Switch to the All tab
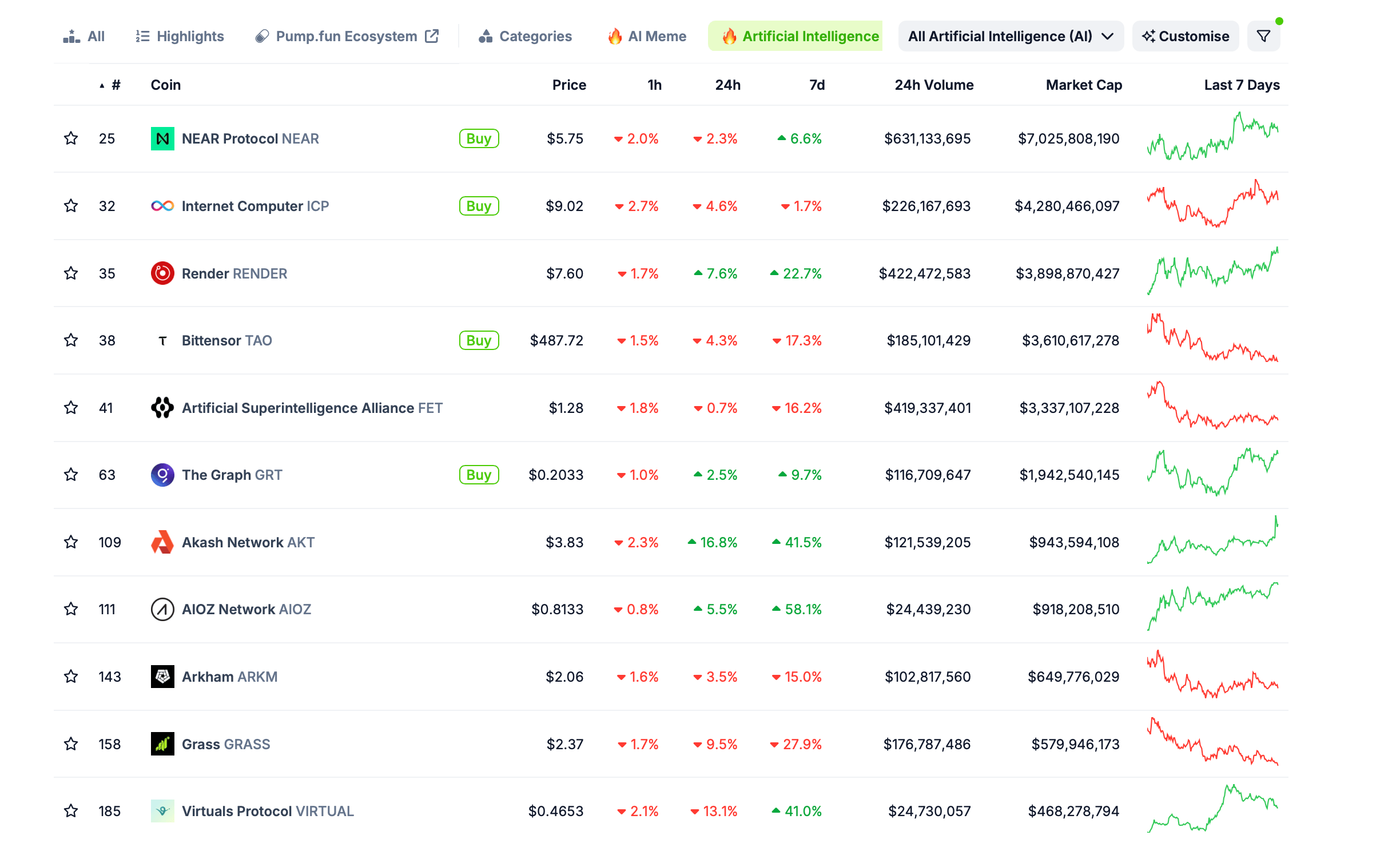Image resolution: width=1400 pixels, height=843 pixels. pyautogui.click(x=83, y=36)
